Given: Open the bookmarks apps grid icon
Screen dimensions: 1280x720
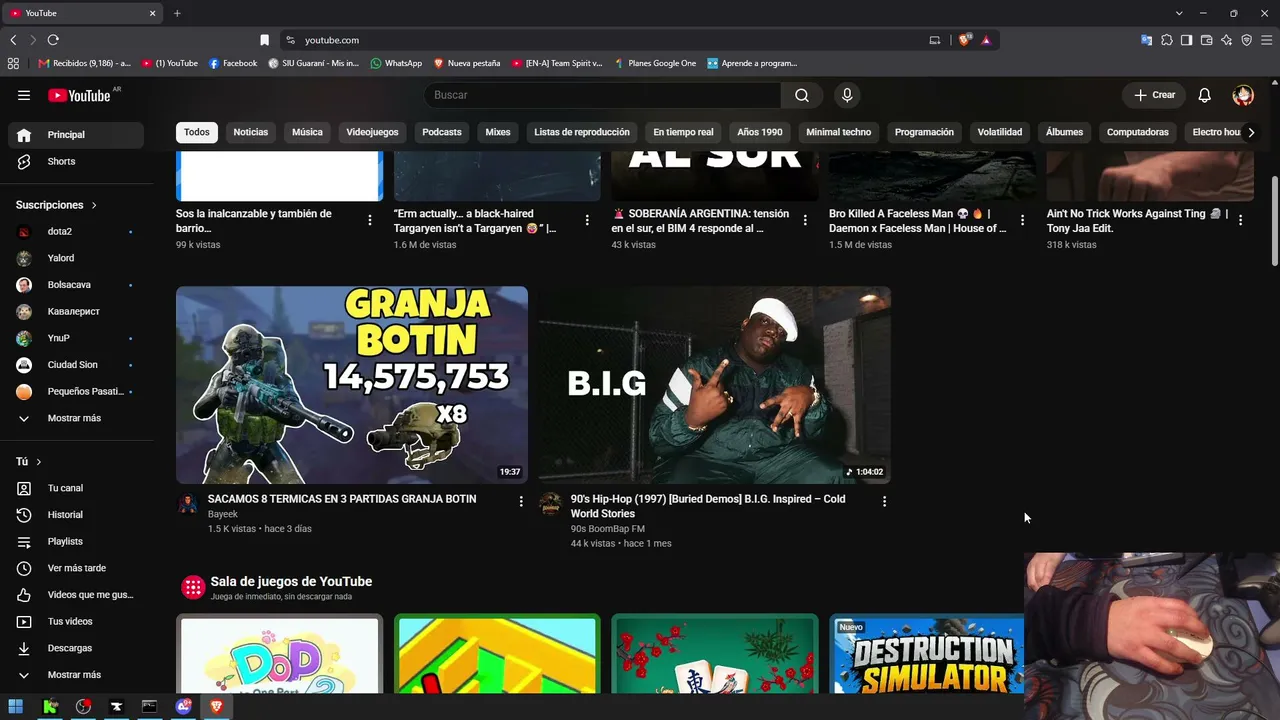Looking at the screenshot, I should pos(13,63).
